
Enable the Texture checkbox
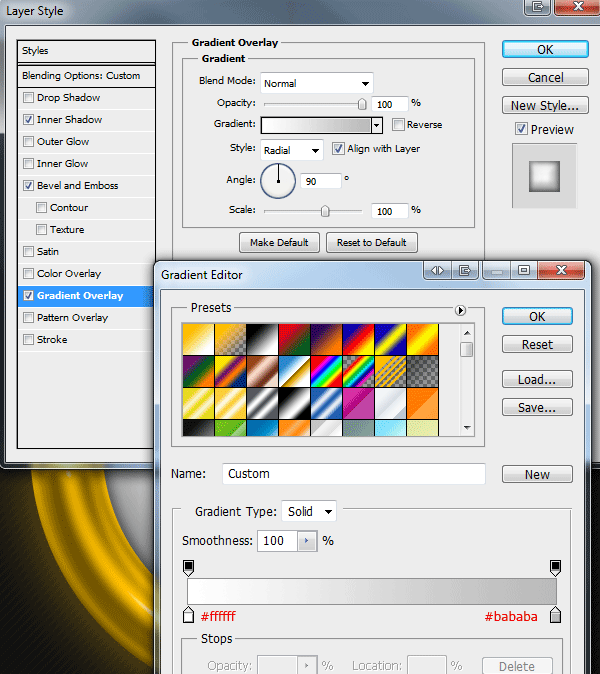point(41,230)
